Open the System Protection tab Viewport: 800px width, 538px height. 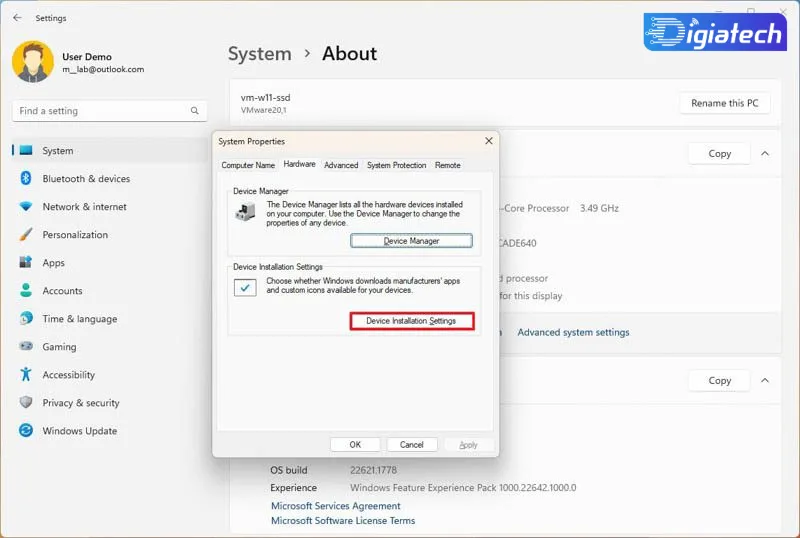coord(396,165)
